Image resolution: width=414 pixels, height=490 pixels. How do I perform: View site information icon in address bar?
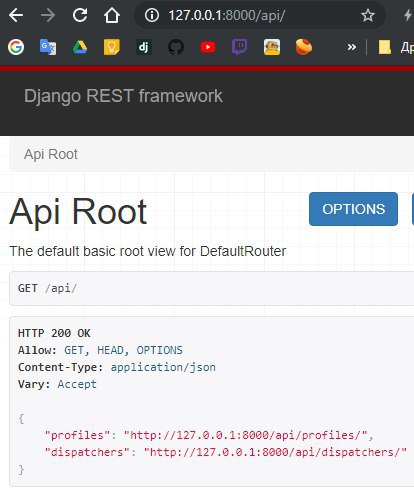click(152, 15)
